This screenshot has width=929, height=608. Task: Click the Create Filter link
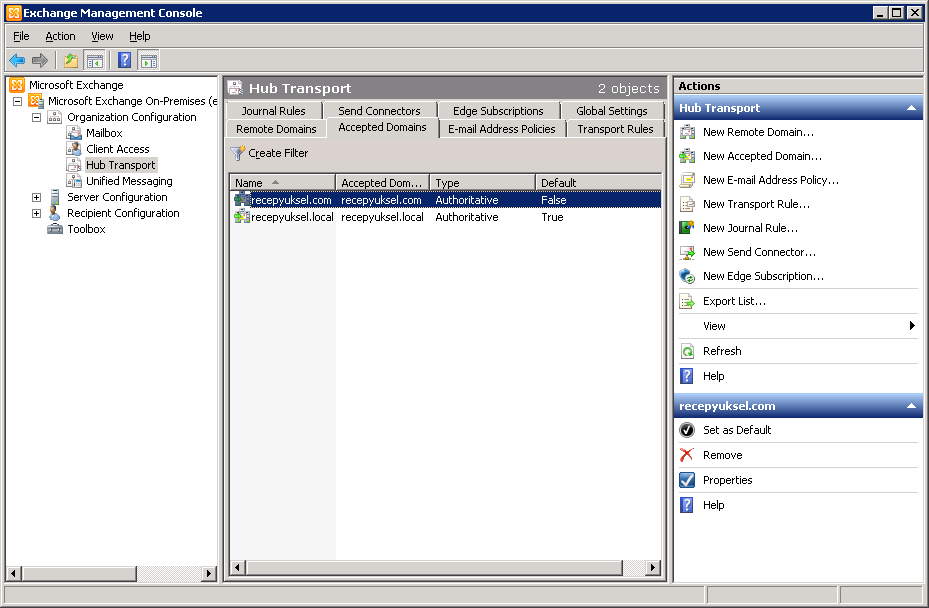click(x=278, y=153)
